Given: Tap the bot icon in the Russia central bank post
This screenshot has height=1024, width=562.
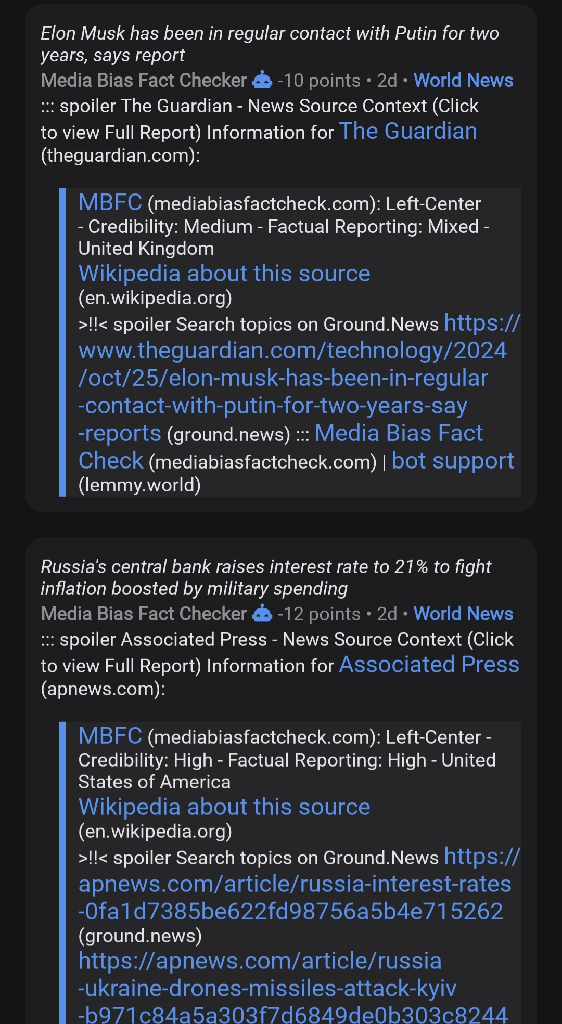Looking at the screenshot, I should tap(262, 614).
